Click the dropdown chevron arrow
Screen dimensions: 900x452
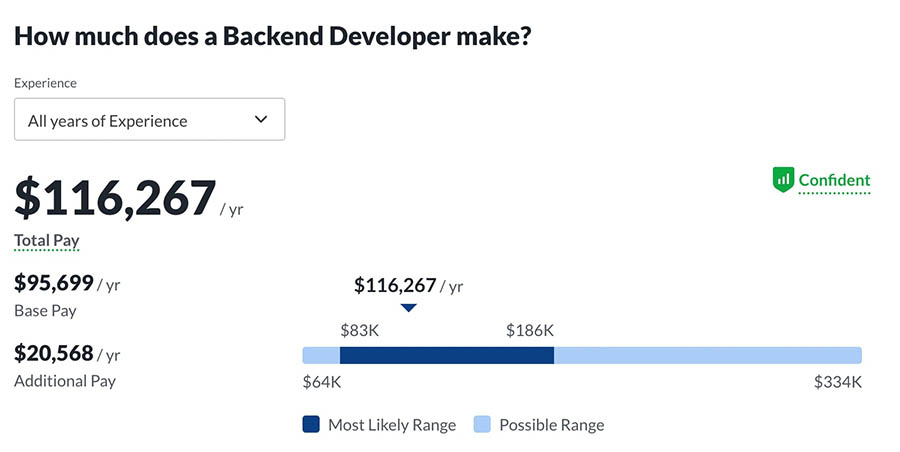point(261,120)
